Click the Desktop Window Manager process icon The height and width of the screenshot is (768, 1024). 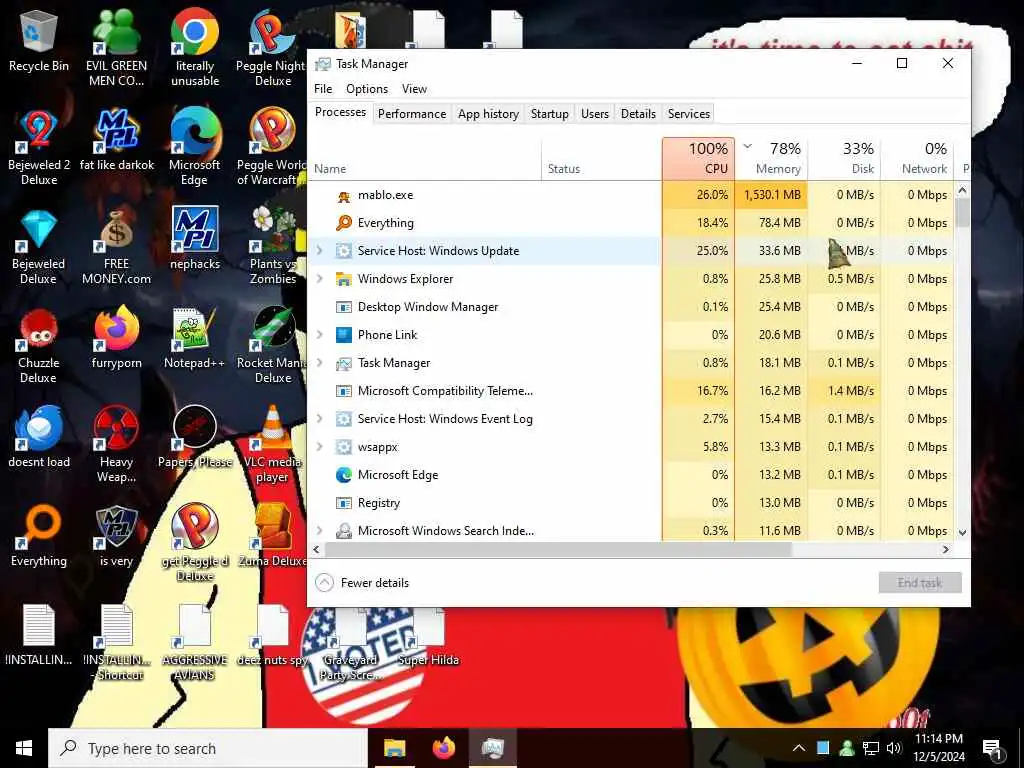344,307
